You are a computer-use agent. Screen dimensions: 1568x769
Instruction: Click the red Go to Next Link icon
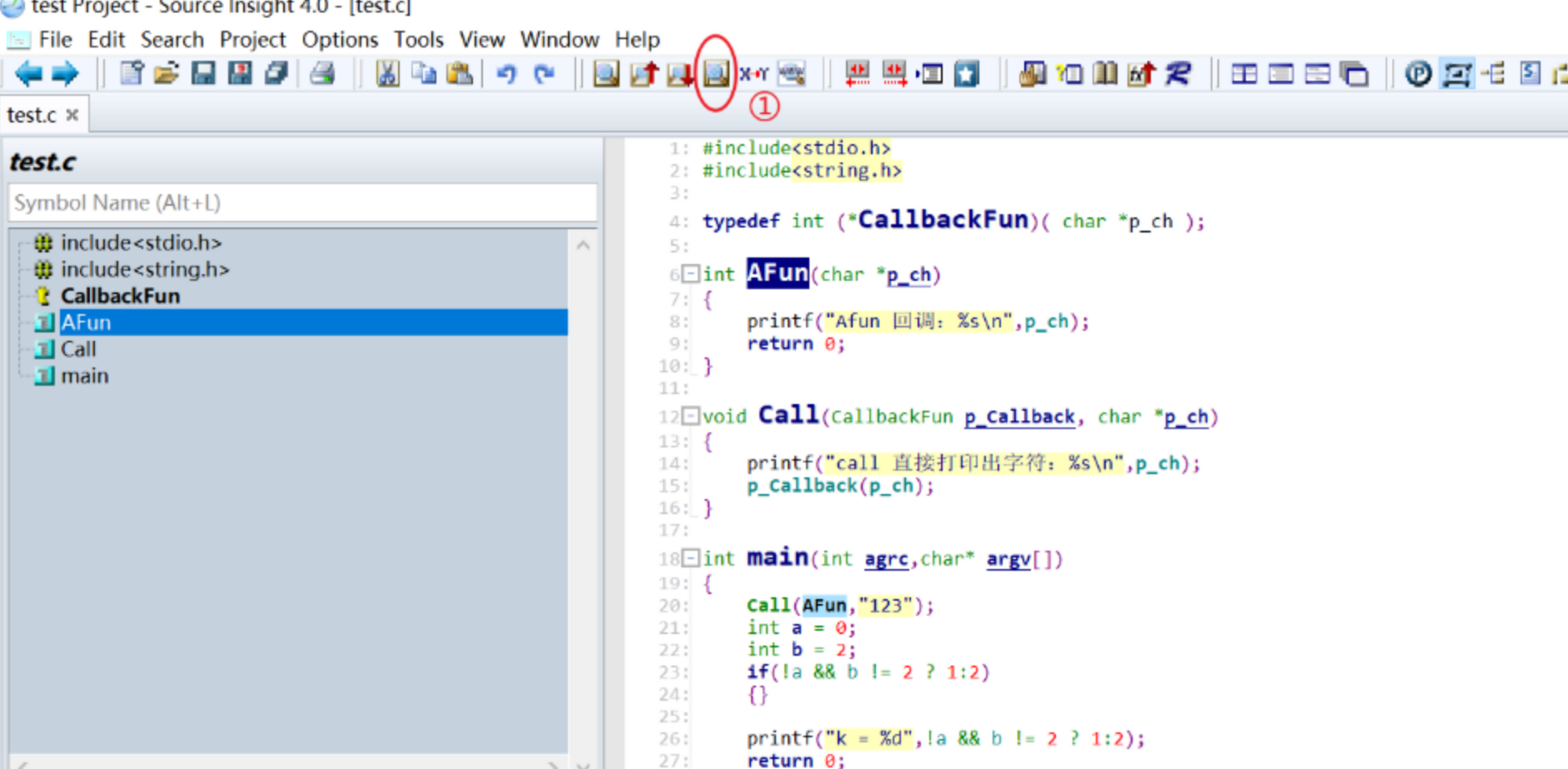(894, 74)
